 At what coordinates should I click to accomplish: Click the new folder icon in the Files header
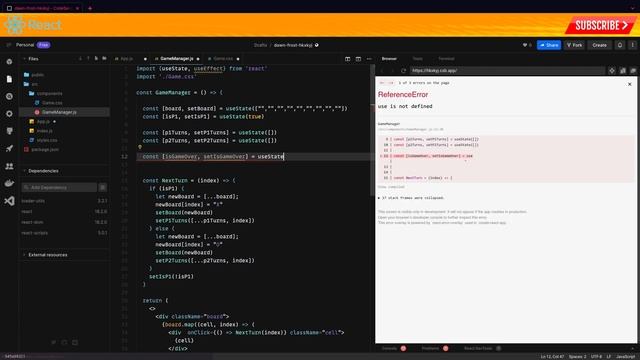pyautogui.click(x=104, y=59)
